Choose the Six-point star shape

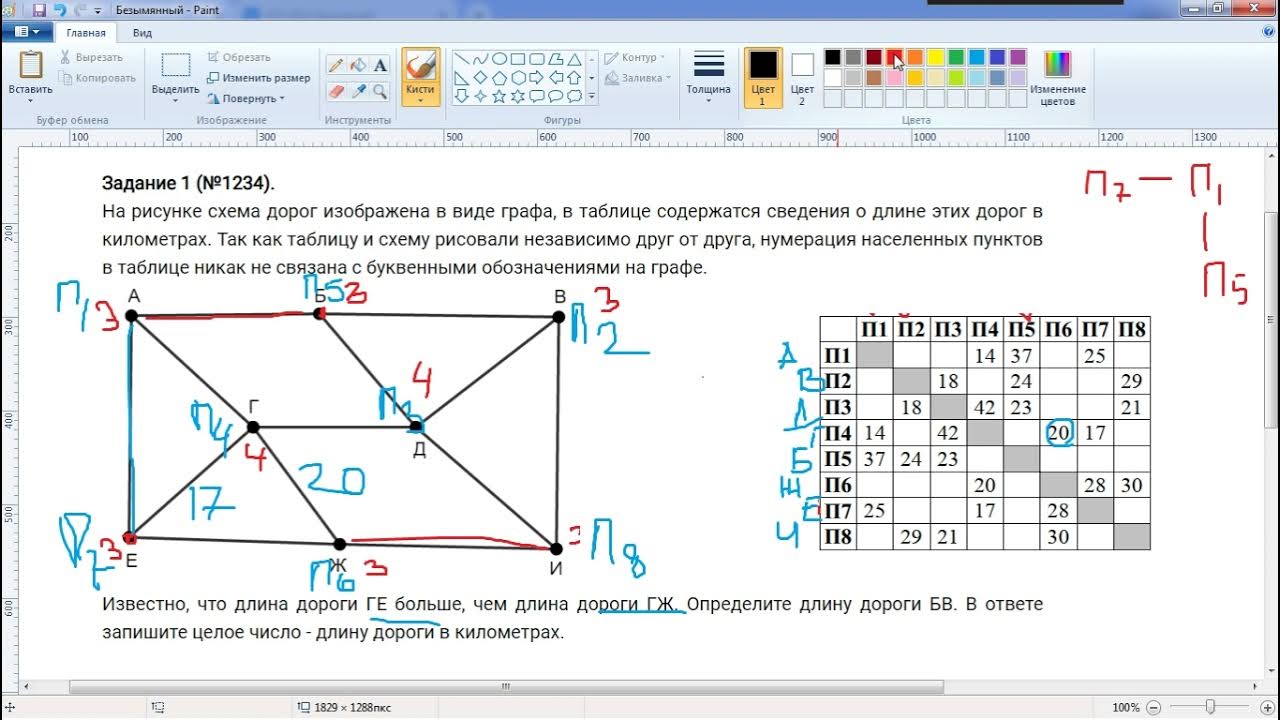518,96
